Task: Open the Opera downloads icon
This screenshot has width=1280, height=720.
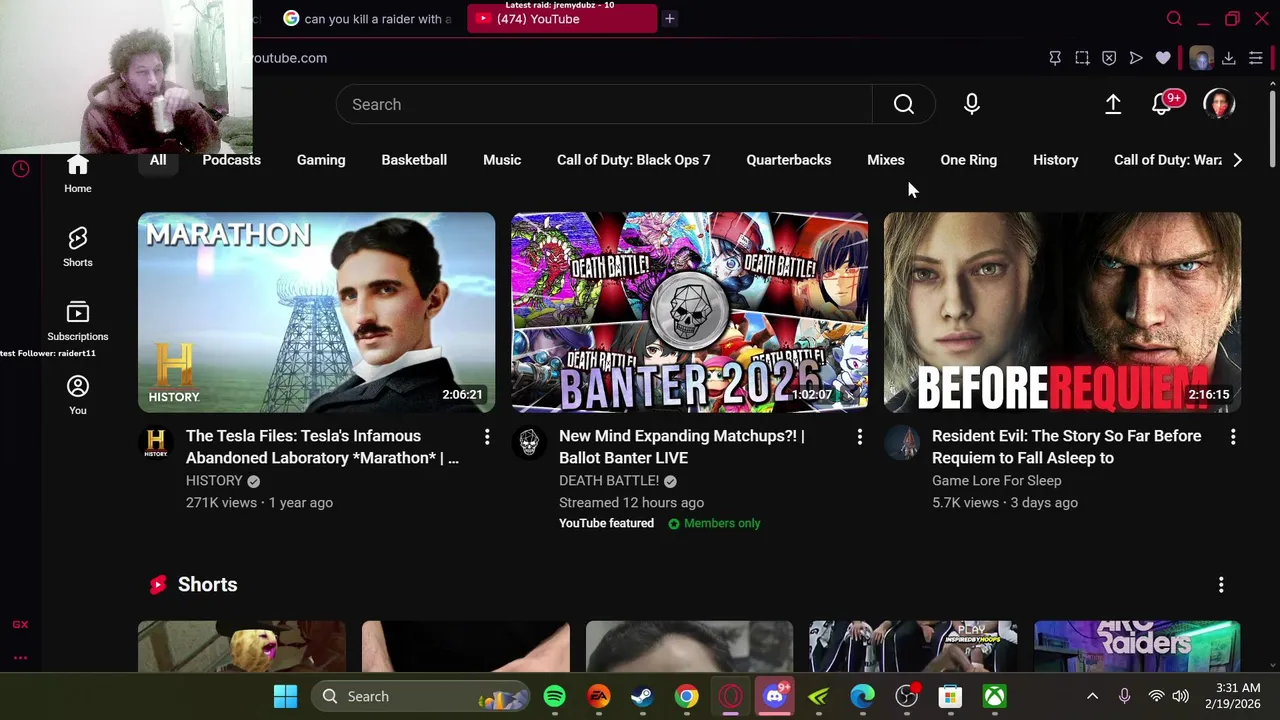Action: coord(1229,58)
